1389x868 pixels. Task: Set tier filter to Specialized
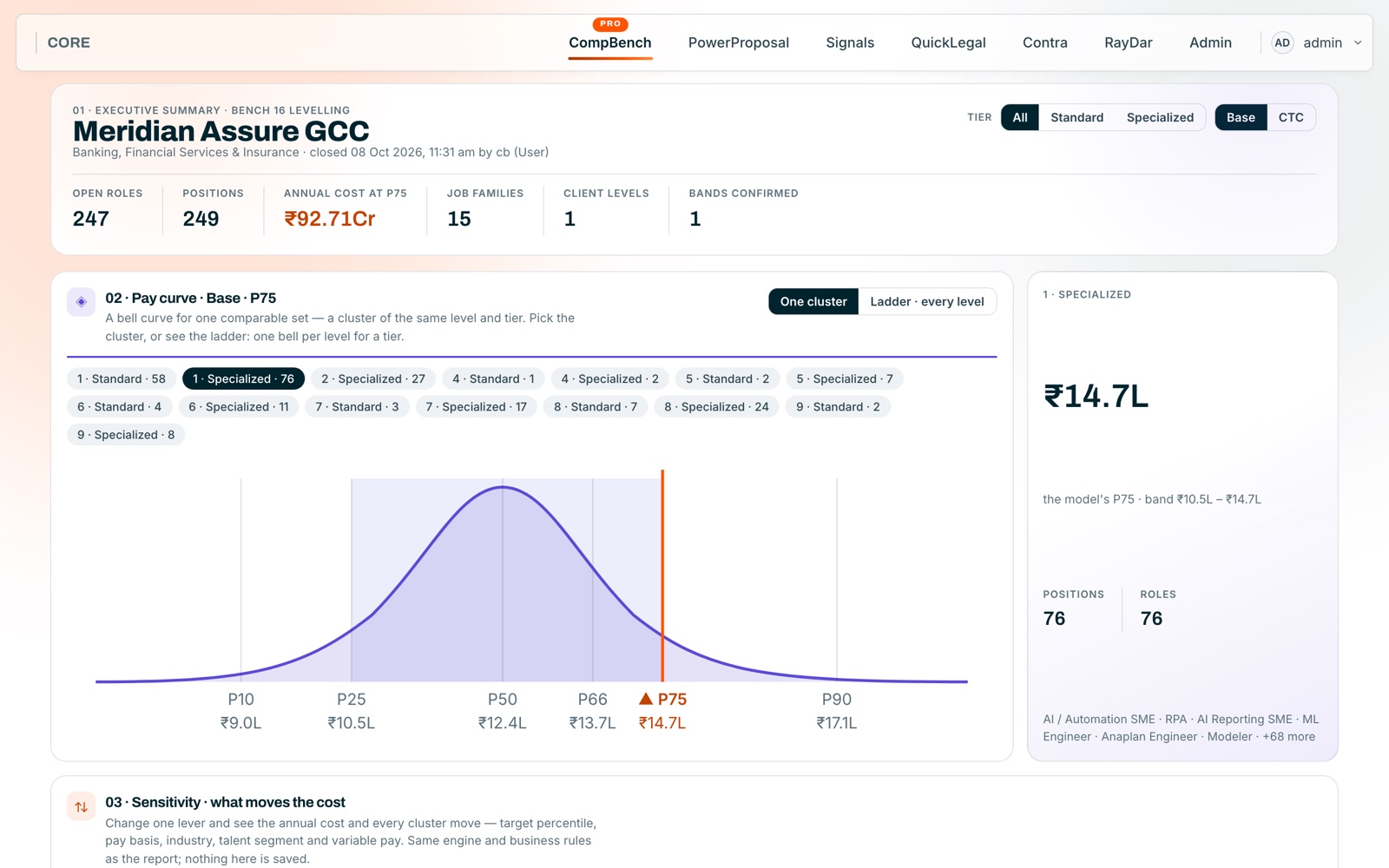click(1160, 117)
